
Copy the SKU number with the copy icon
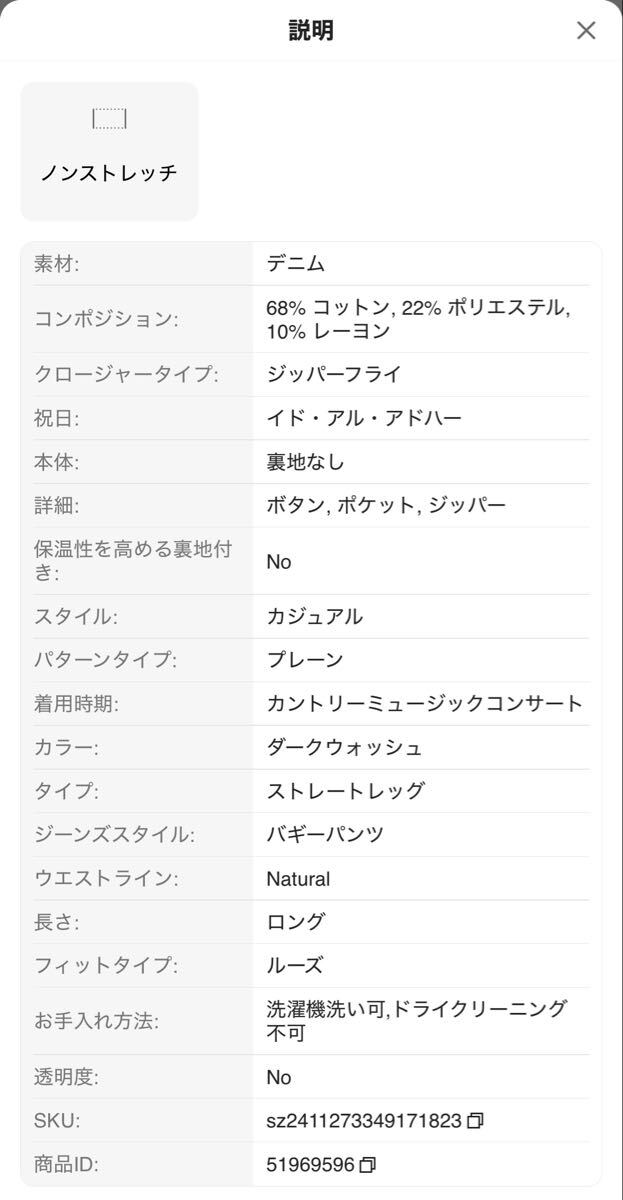pos(475,1121)
